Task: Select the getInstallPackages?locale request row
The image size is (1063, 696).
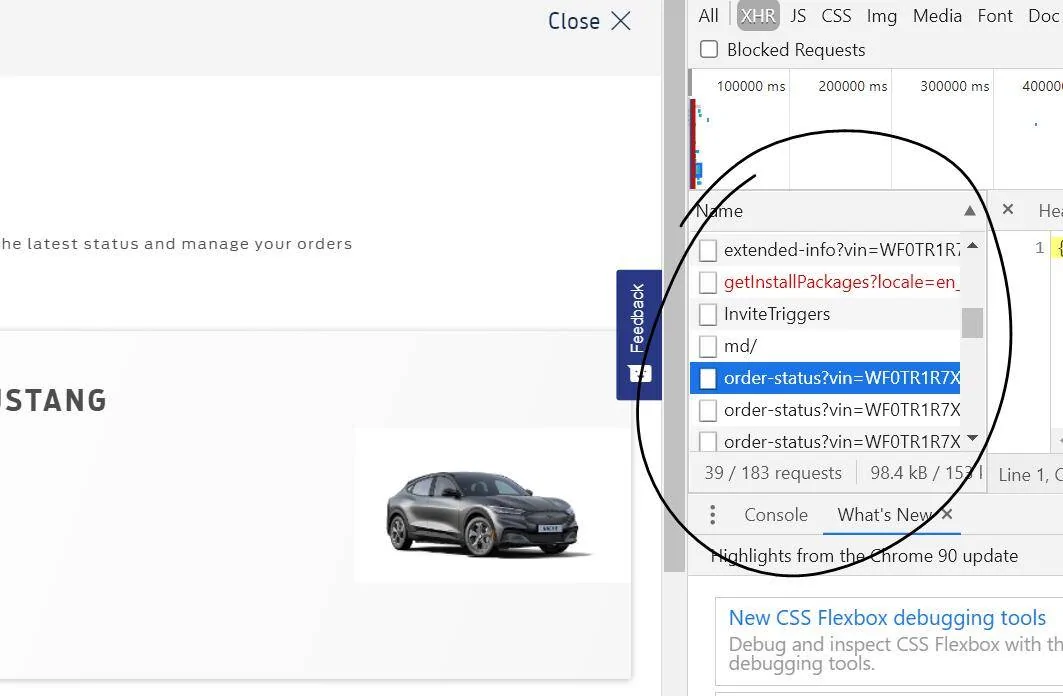Action: pyautogui.click(x=825, y=282)
